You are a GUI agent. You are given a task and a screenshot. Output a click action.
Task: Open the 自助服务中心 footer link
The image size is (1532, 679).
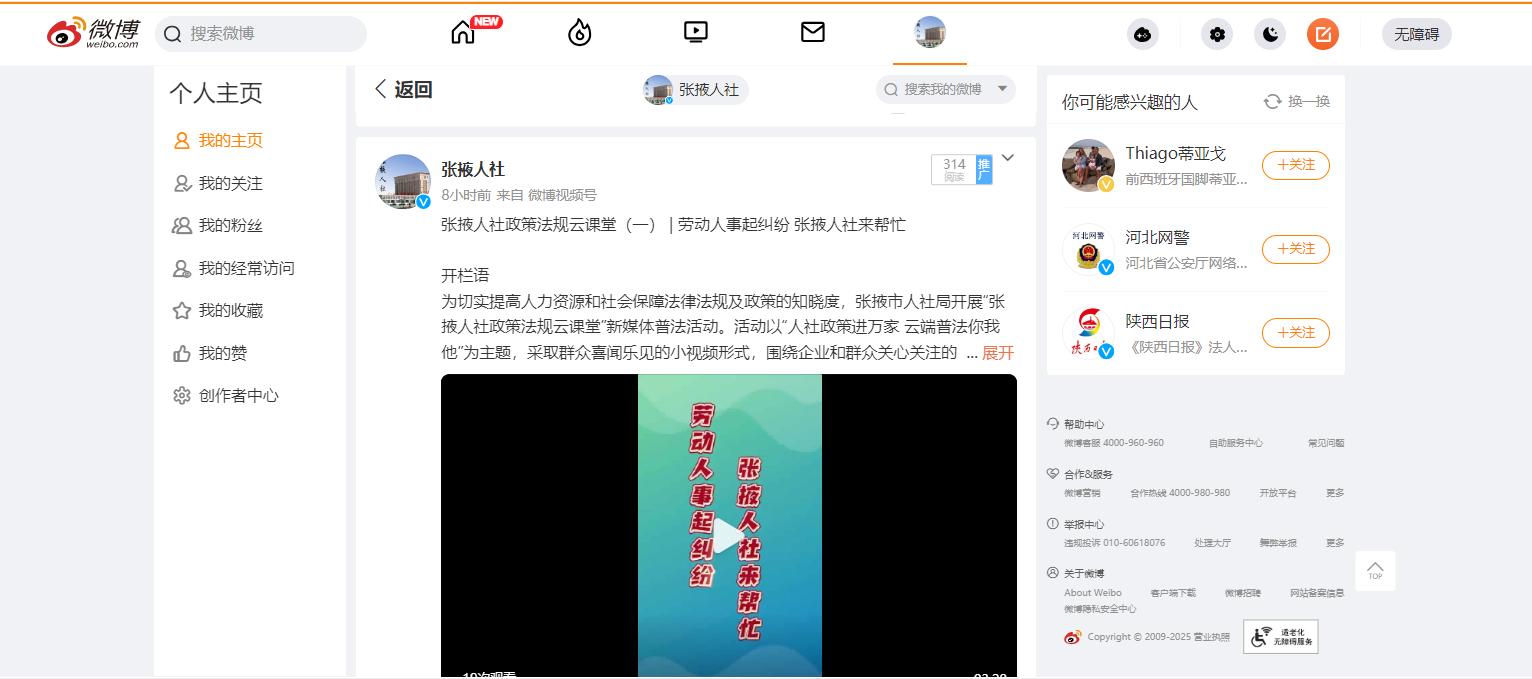[1235, 443]
